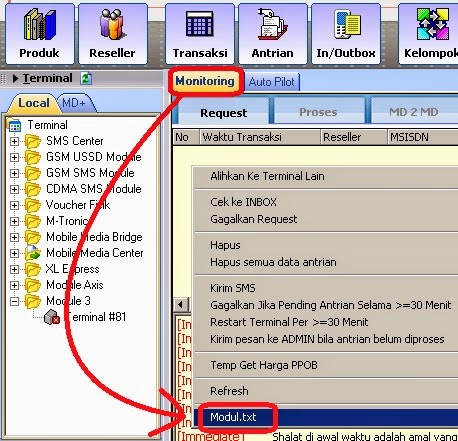This screenshot has width=458, height=441.
Task: Click the MSISDN column header
Action: [x=423, y=137]
